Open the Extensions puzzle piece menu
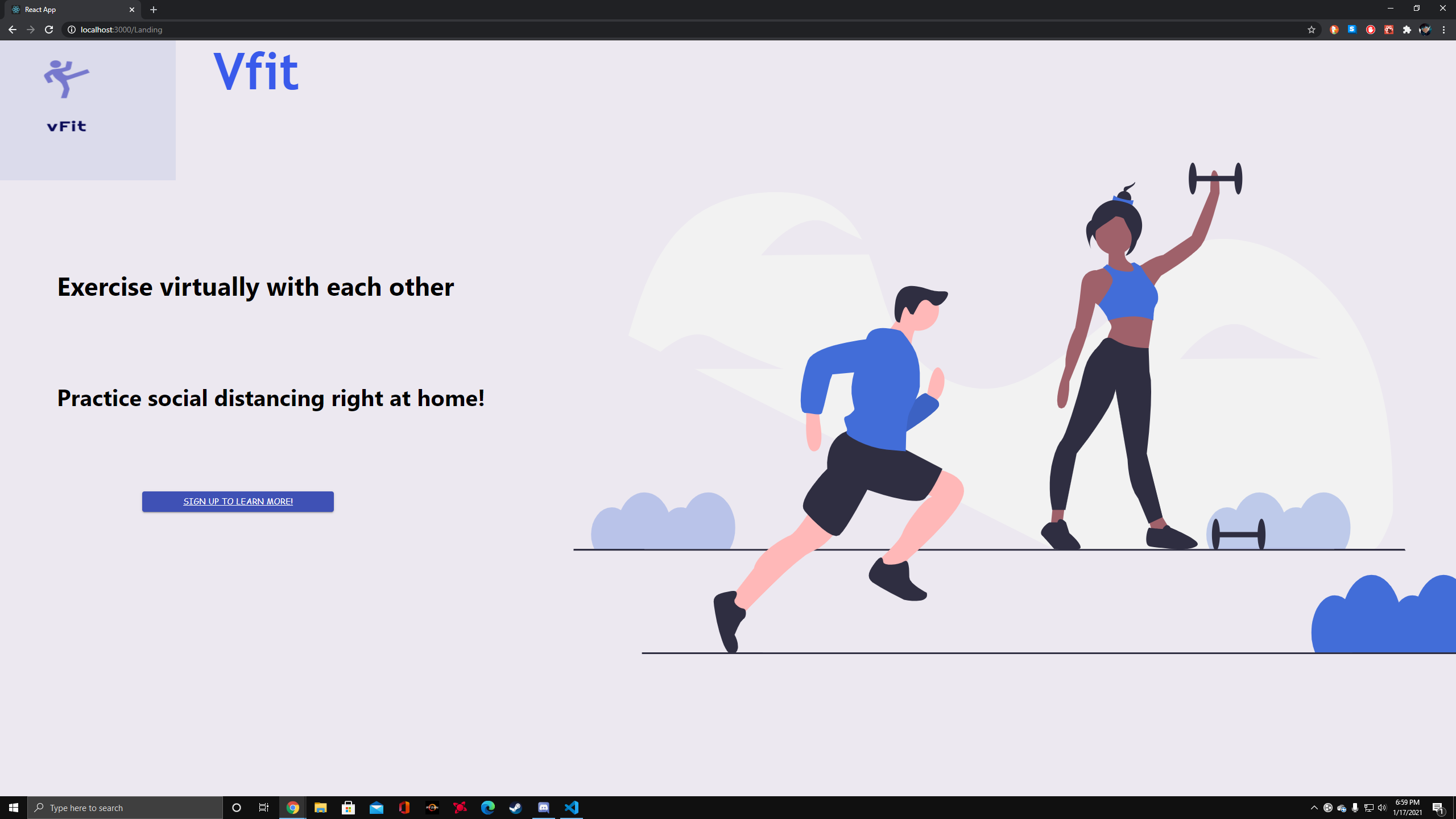Screen dimensions: 1456x819 point(1407,30)
